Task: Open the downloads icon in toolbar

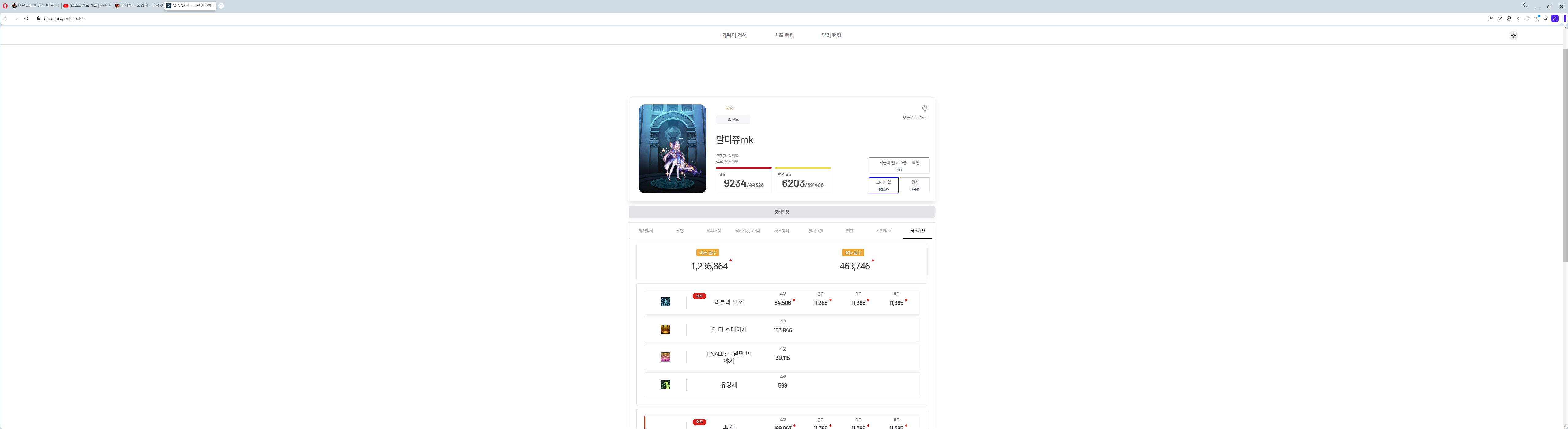Action: point(1536,19)
